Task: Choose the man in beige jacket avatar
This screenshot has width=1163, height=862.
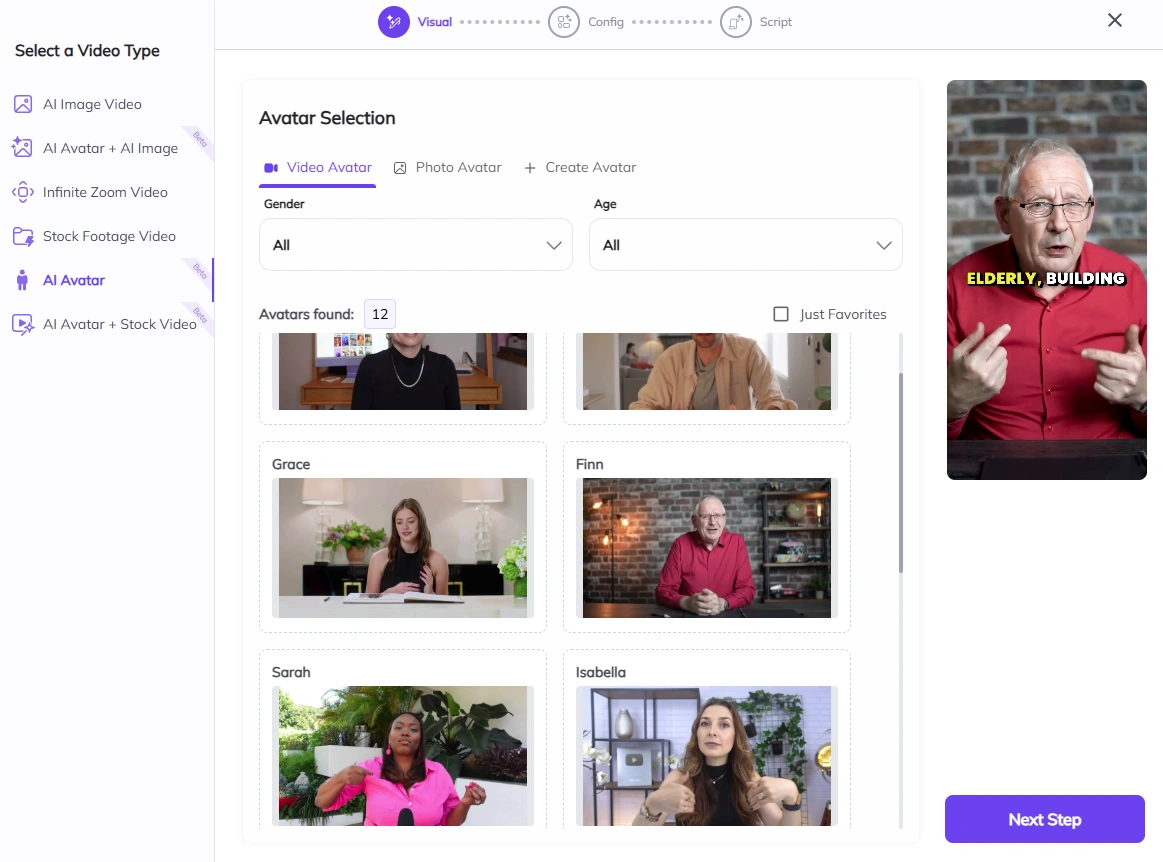Action: (x=707, y=371)
